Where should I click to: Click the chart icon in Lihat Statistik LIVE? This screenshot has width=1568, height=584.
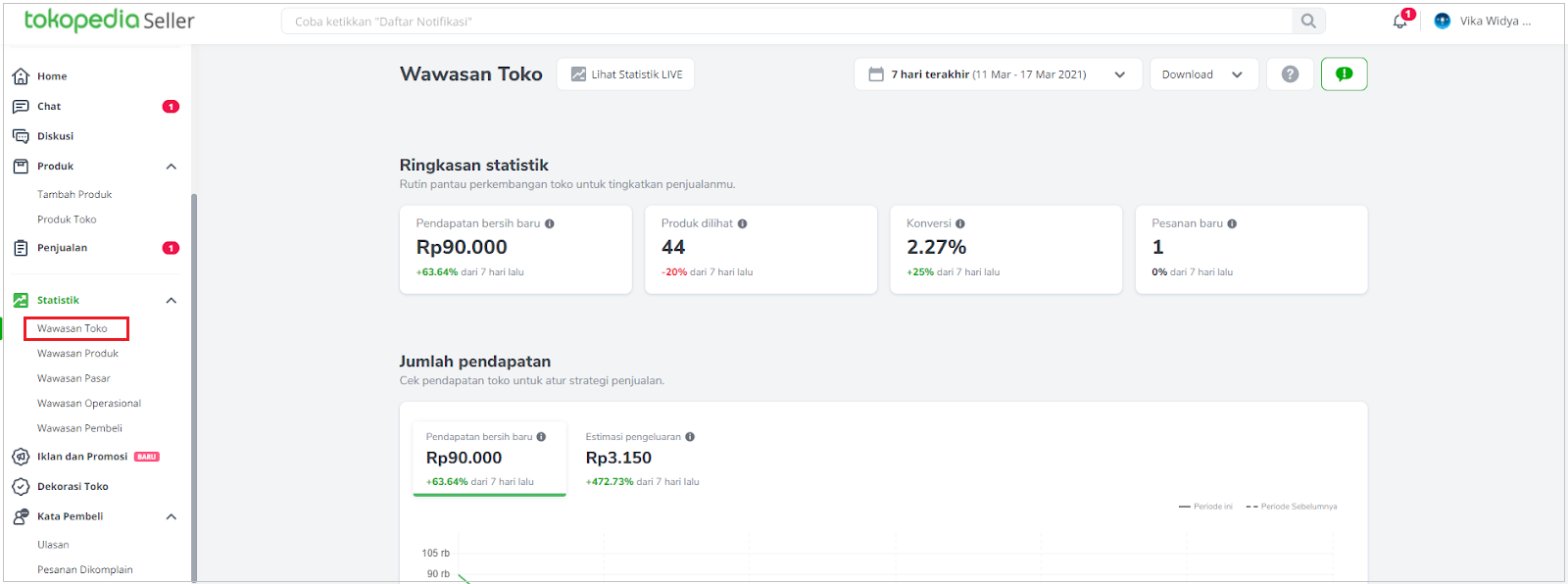[579, 74]
